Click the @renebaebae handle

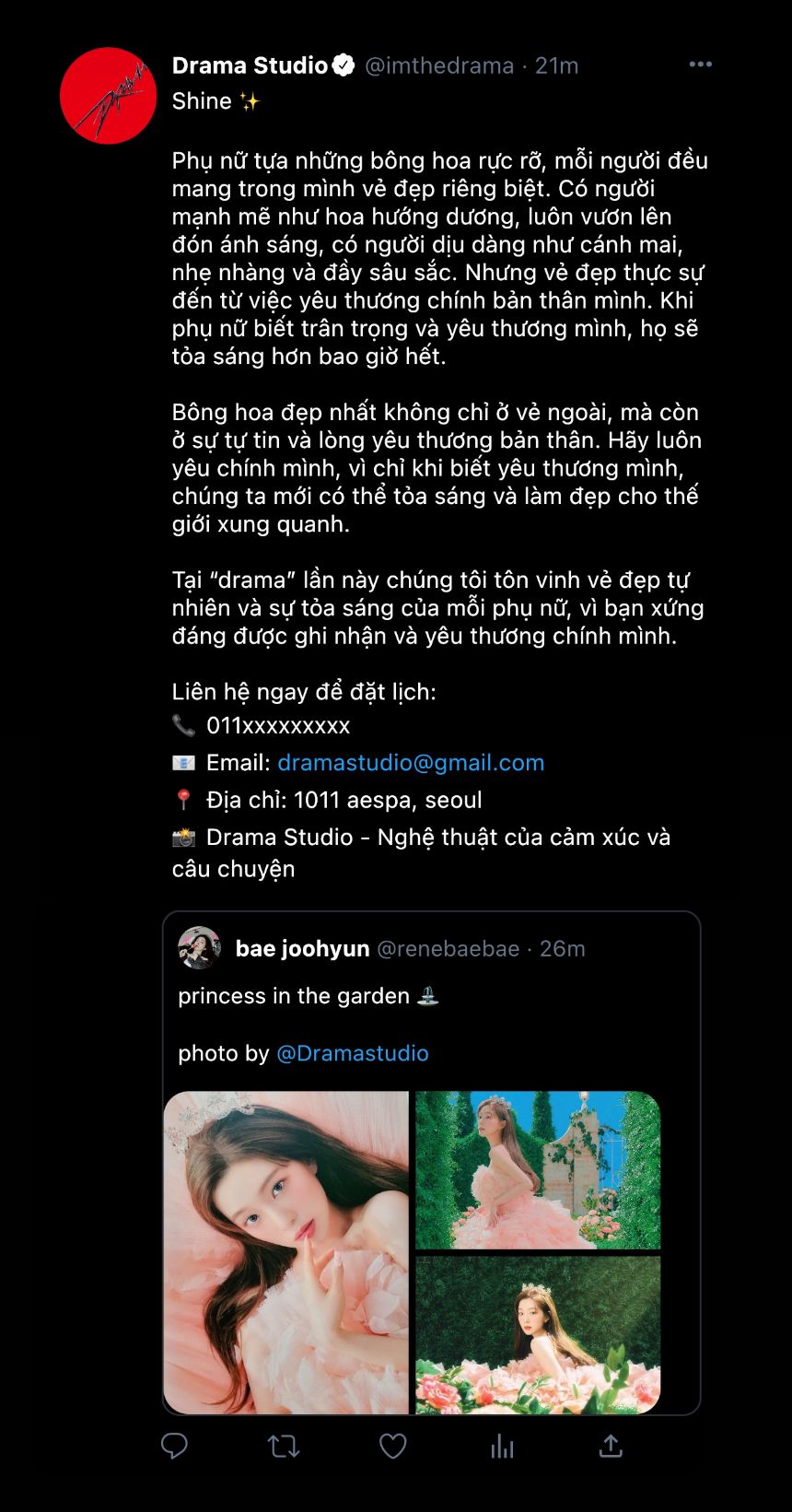tap(448, 949)
